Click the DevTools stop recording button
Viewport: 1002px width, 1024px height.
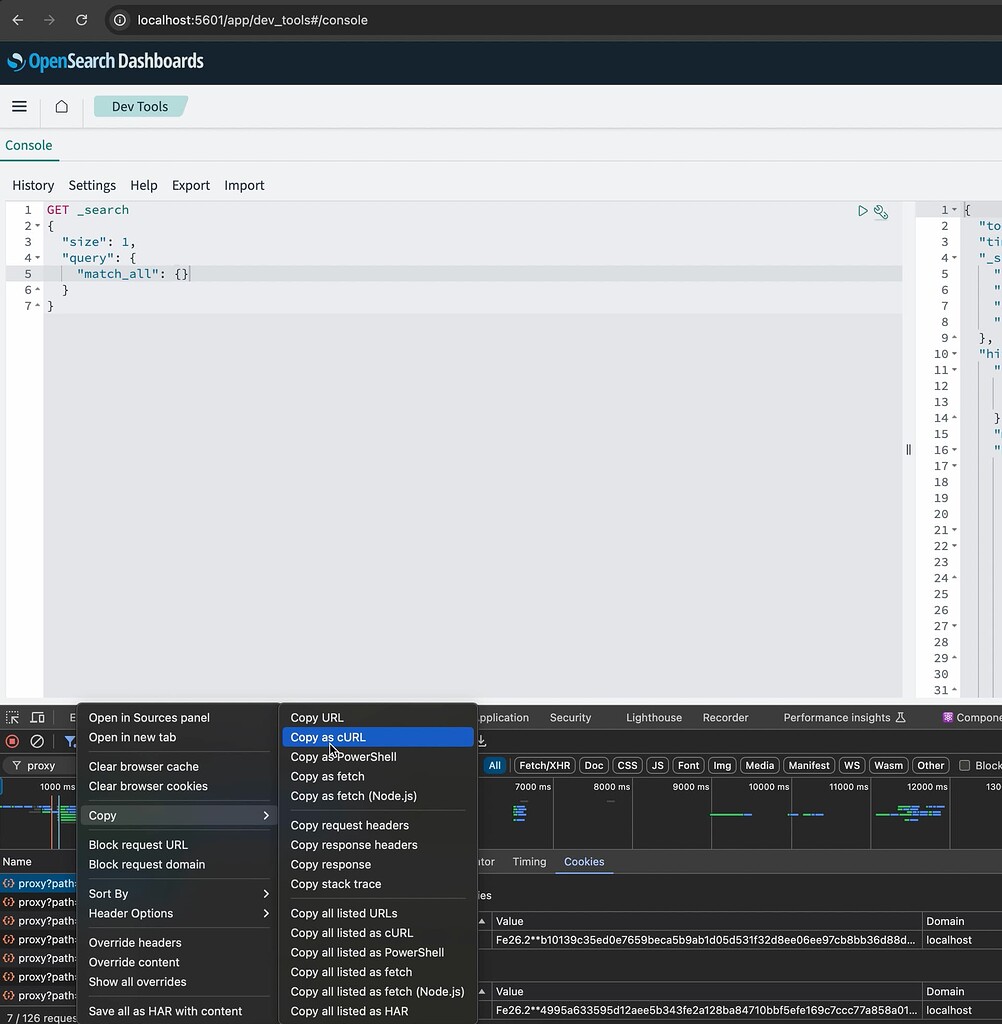[x=13, y=741]
